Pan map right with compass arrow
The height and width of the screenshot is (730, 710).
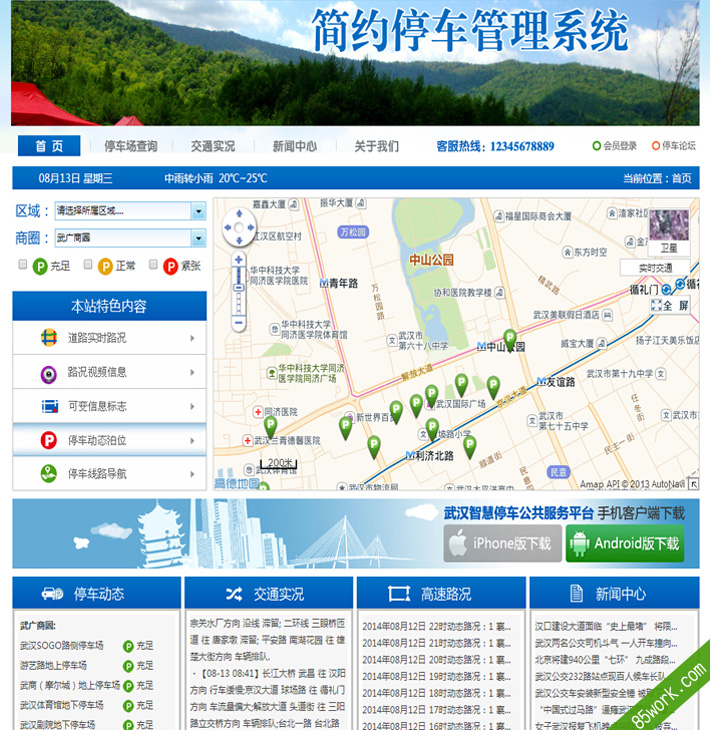[x=250, y=228]
